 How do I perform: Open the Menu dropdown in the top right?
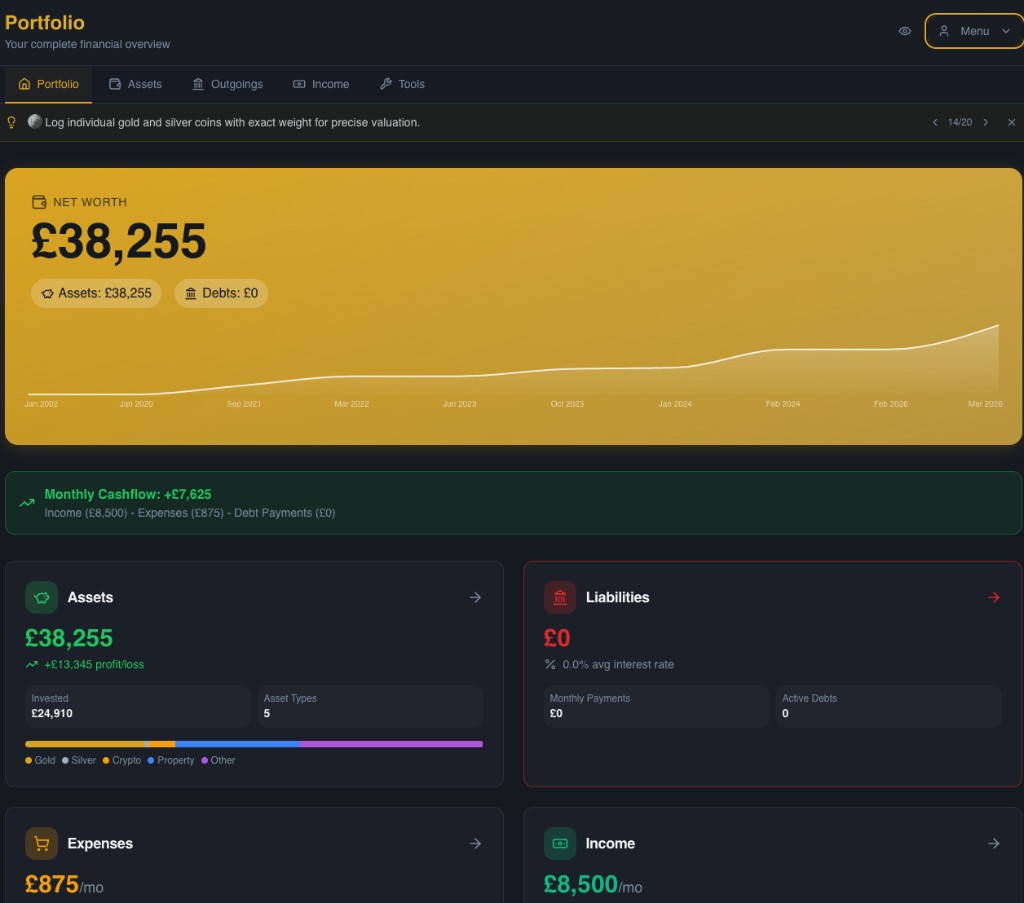point(972,31)
